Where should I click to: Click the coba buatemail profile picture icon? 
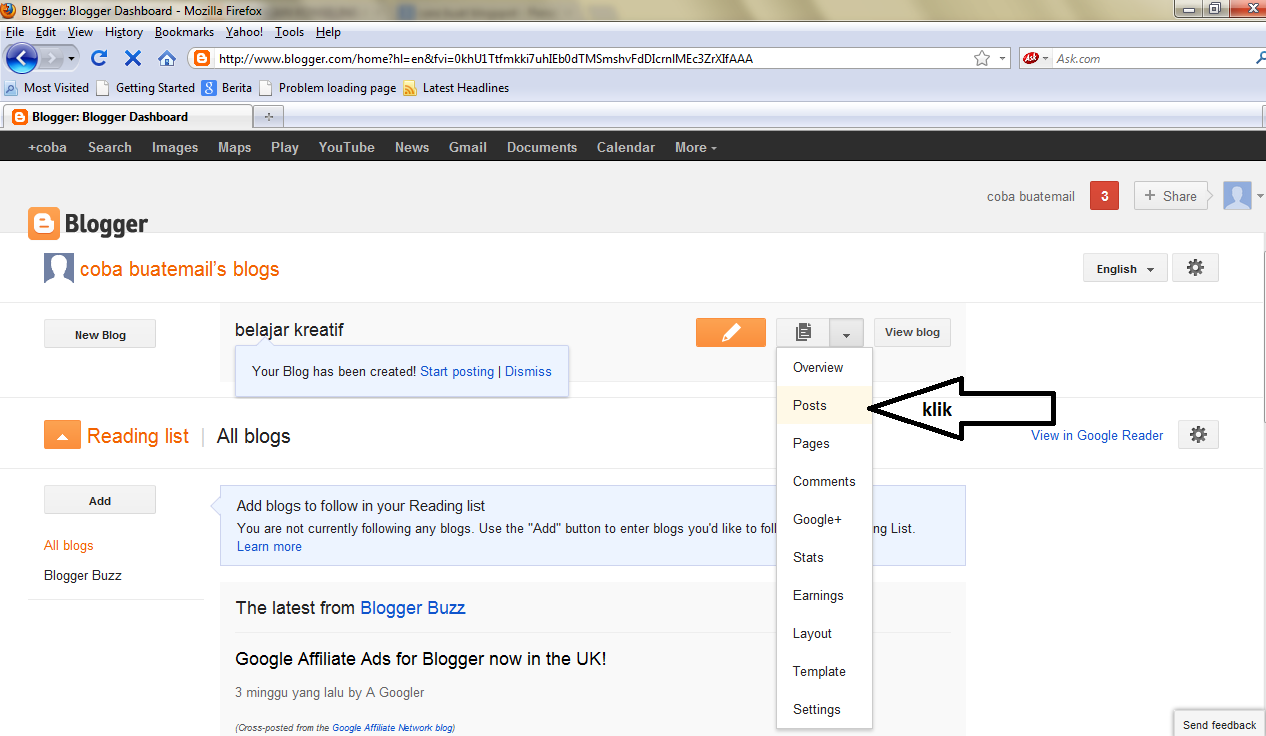[x=59, y=268]
